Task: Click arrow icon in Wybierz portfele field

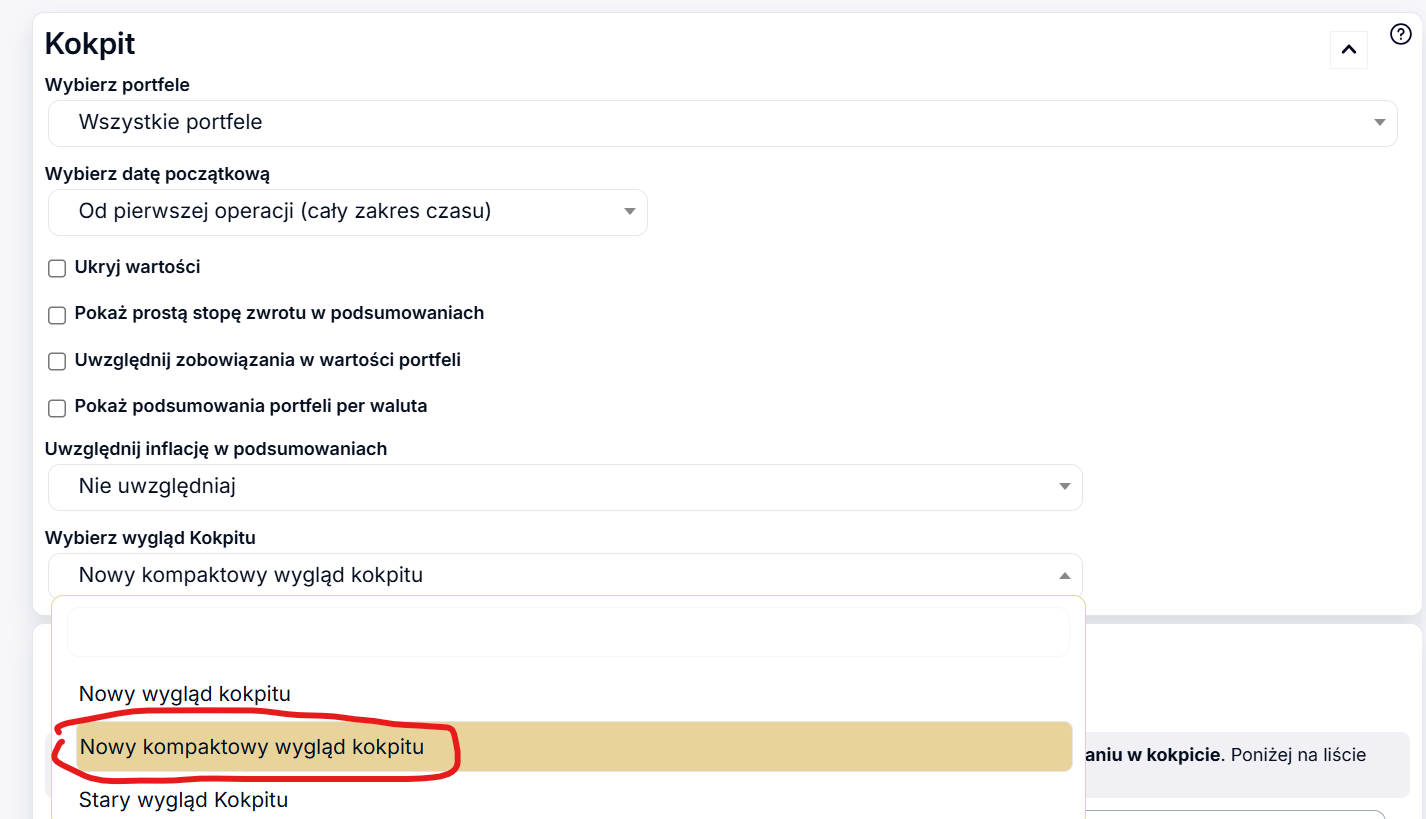Action: pos(1379,123)
